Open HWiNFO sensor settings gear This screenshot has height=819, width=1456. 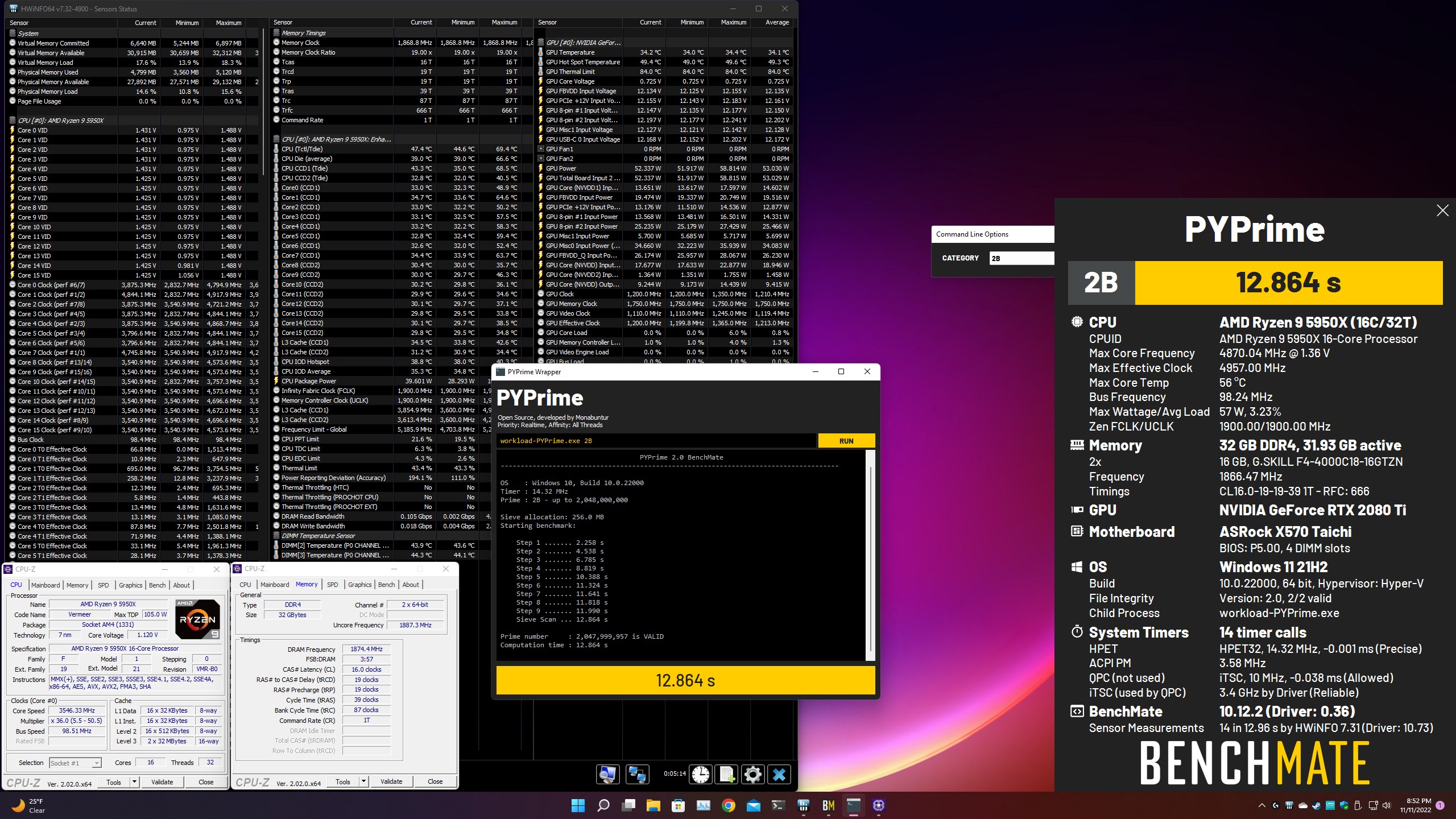point(752,774)
